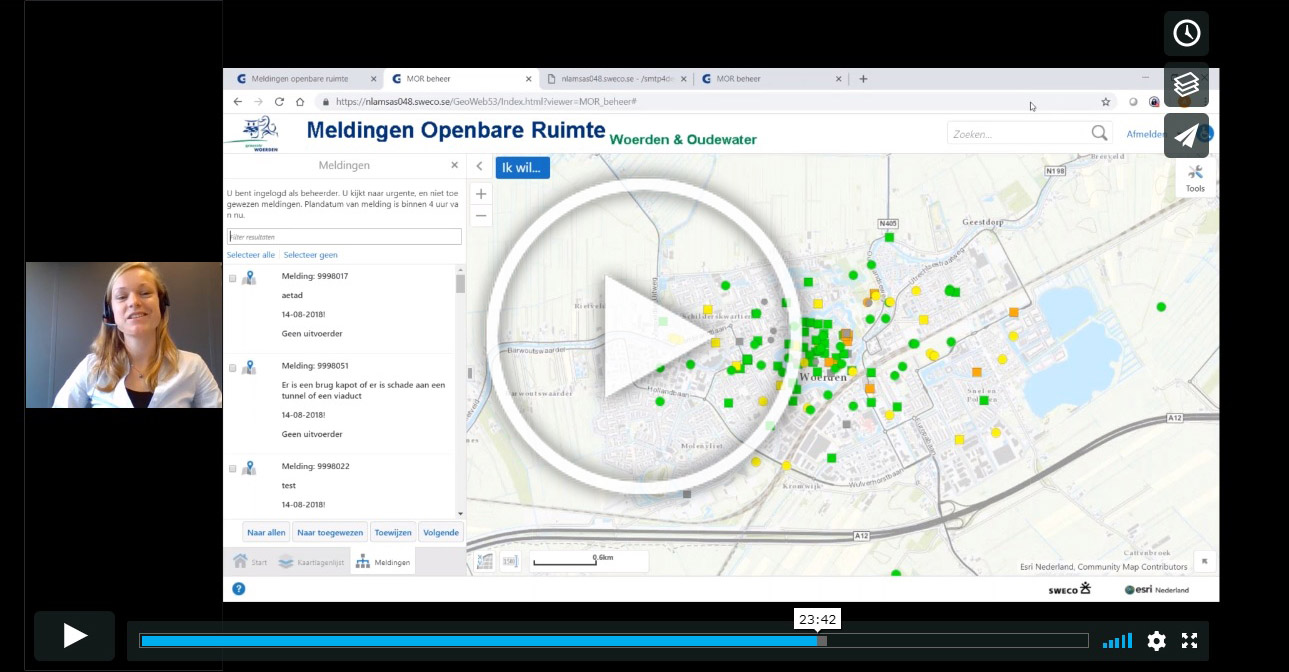Open video settings gear icon
The image size is (1289, 672).
pos(1156,641)
